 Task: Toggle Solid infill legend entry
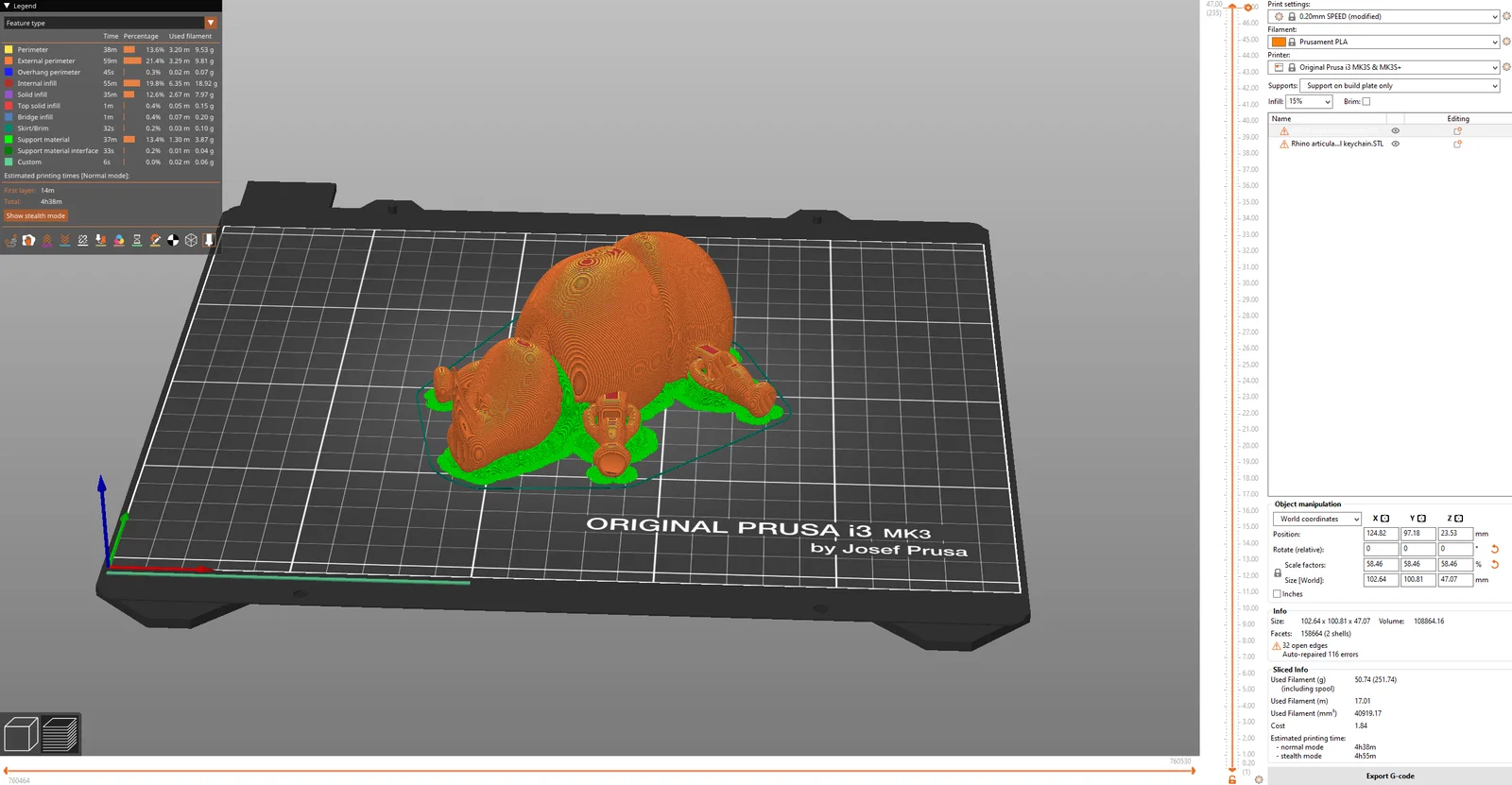pos(110,94)
